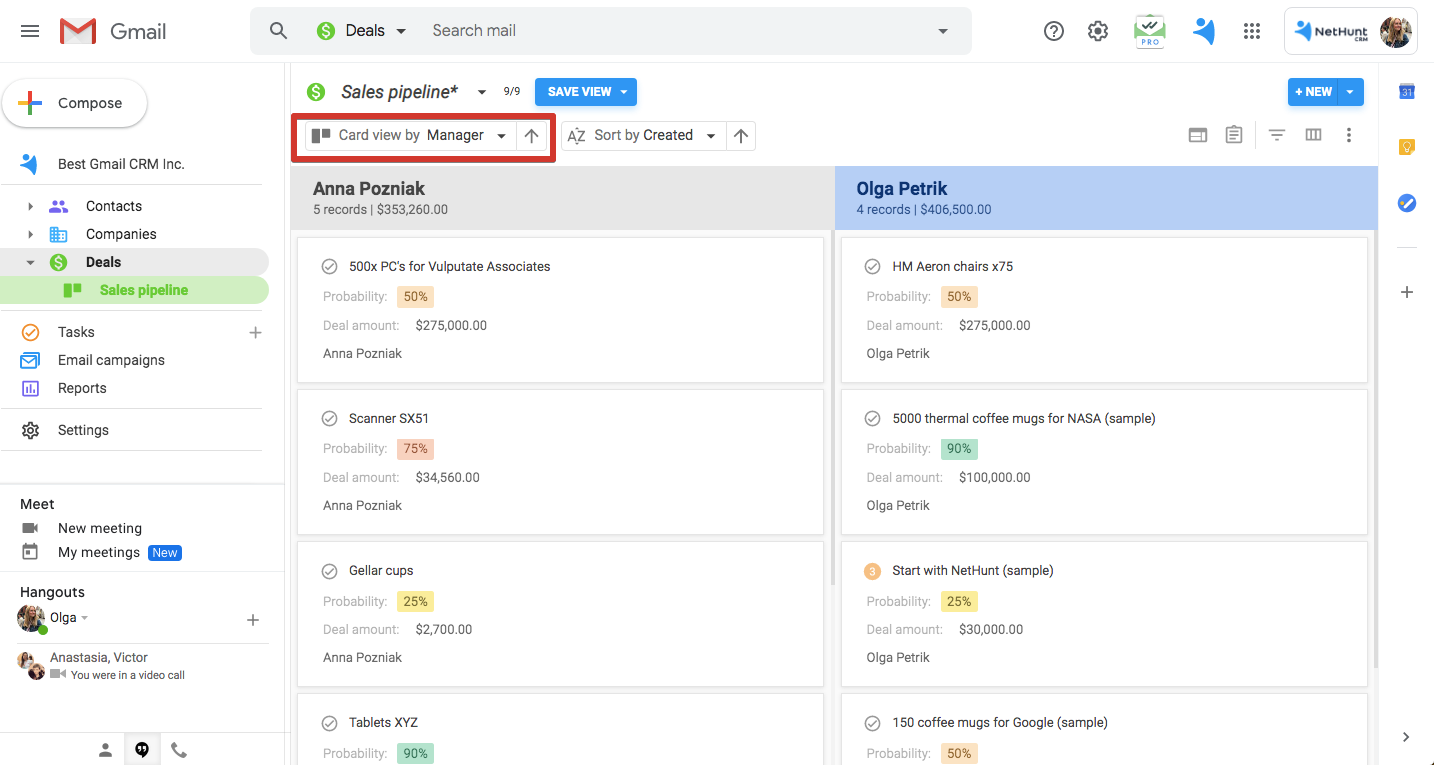This screenshot has height=765, width=1434.
Task: Click the filter icon in view toolbar
Action: pos(1277,135)
